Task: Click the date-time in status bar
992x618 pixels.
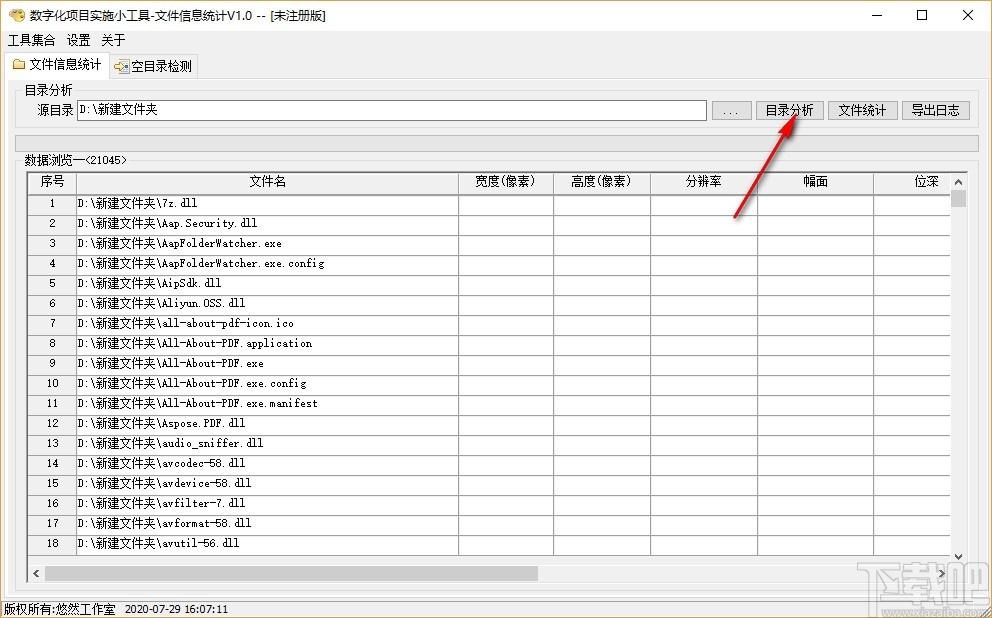Action: (x=176, y=610)
